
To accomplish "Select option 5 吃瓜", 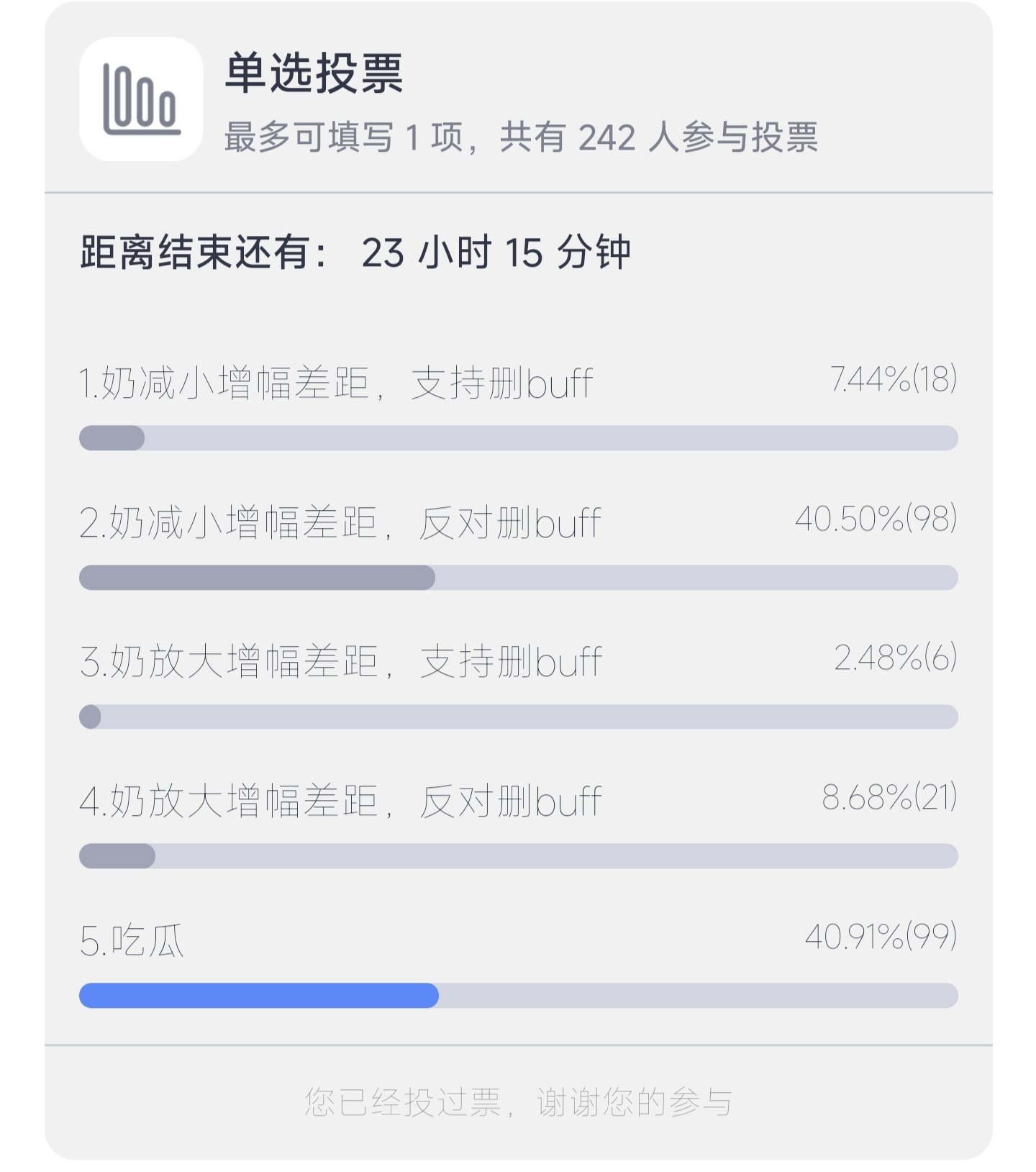I will tap(132, 940).
